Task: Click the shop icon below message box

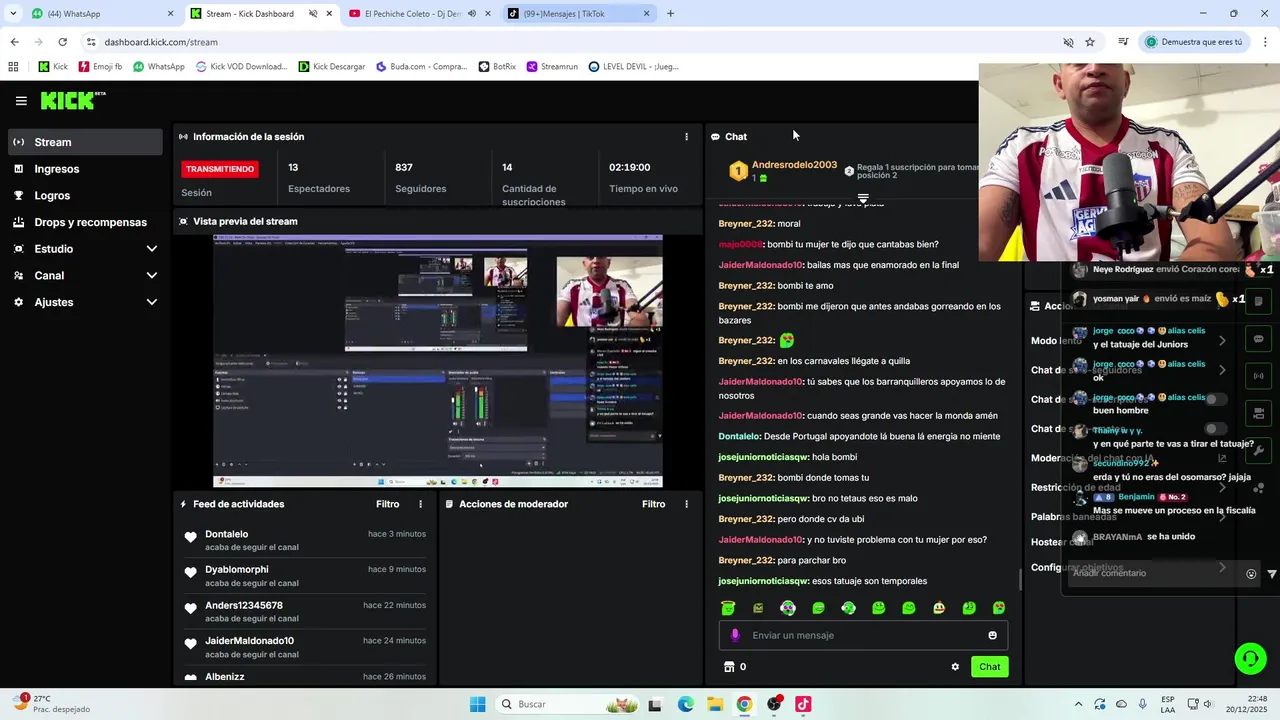Action: (729, 667)
